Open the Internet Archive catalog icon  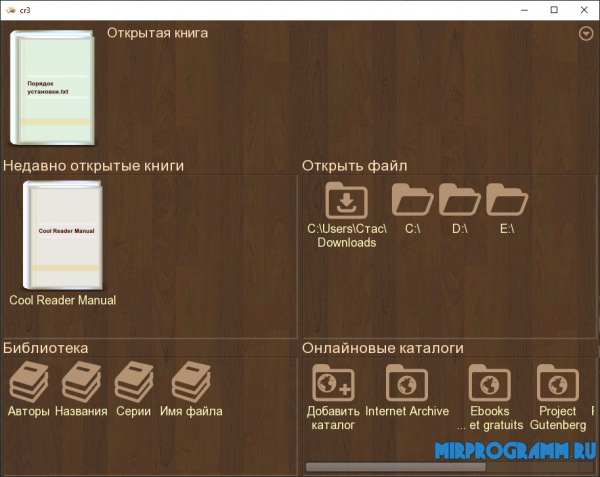tap(407, 383)
